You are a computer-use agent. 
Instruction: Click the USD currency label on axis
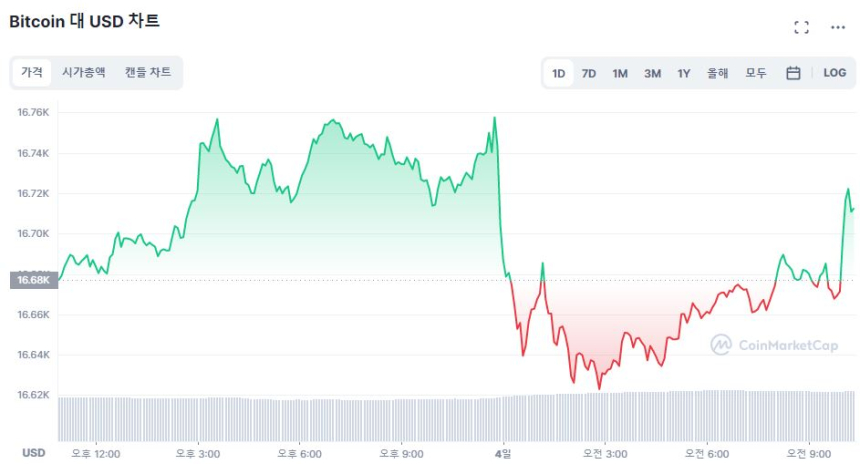34,453
